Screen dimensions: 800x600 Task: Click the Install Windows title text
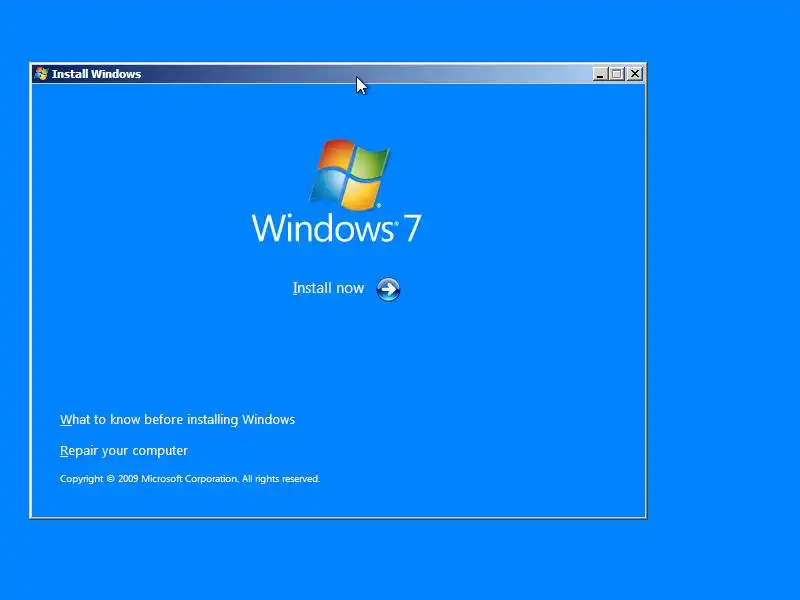click(x=96, y=74)
